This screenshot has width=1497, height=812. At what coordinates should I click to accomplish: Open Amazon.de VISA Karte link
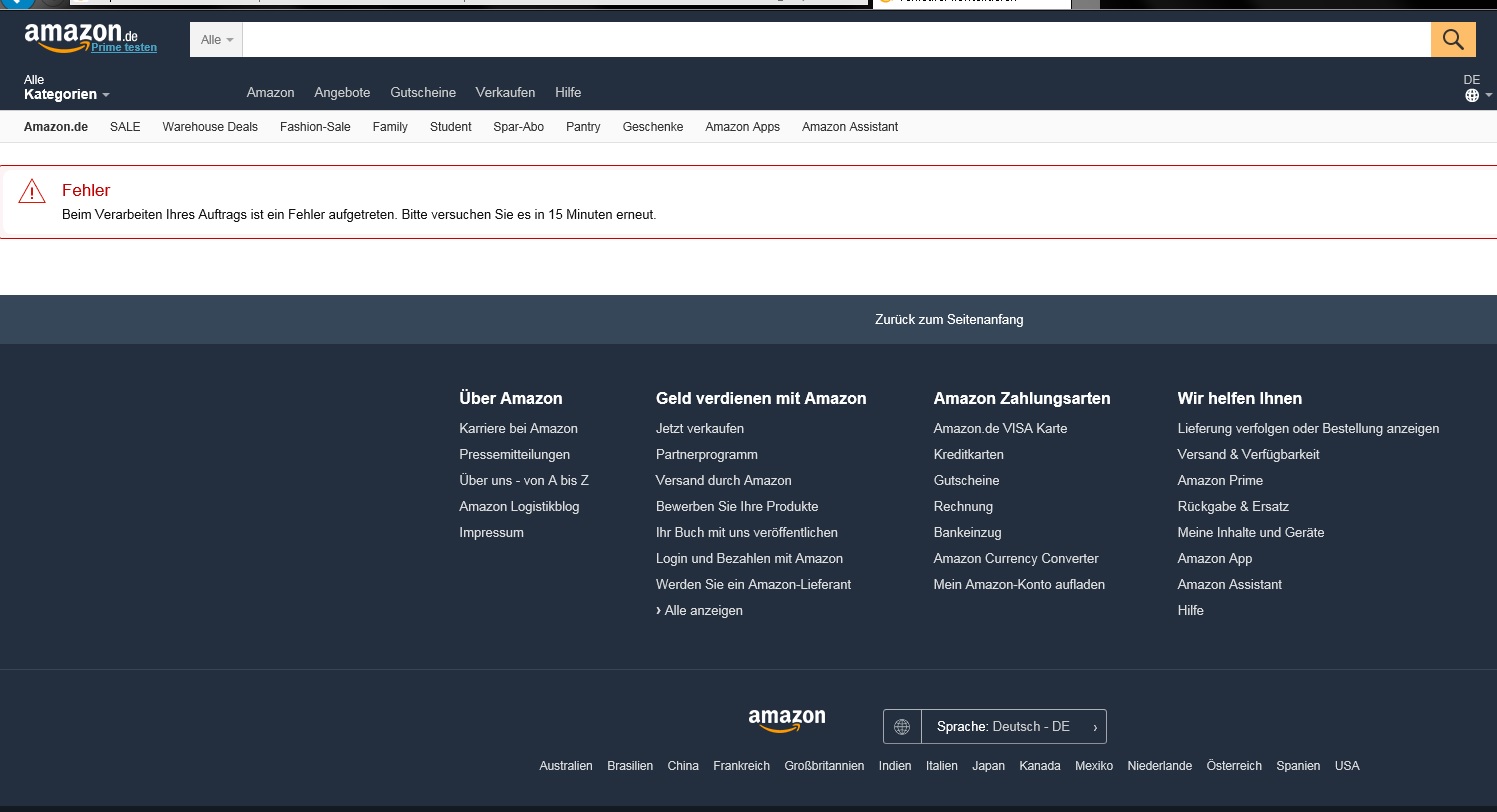pos(1000,428)
